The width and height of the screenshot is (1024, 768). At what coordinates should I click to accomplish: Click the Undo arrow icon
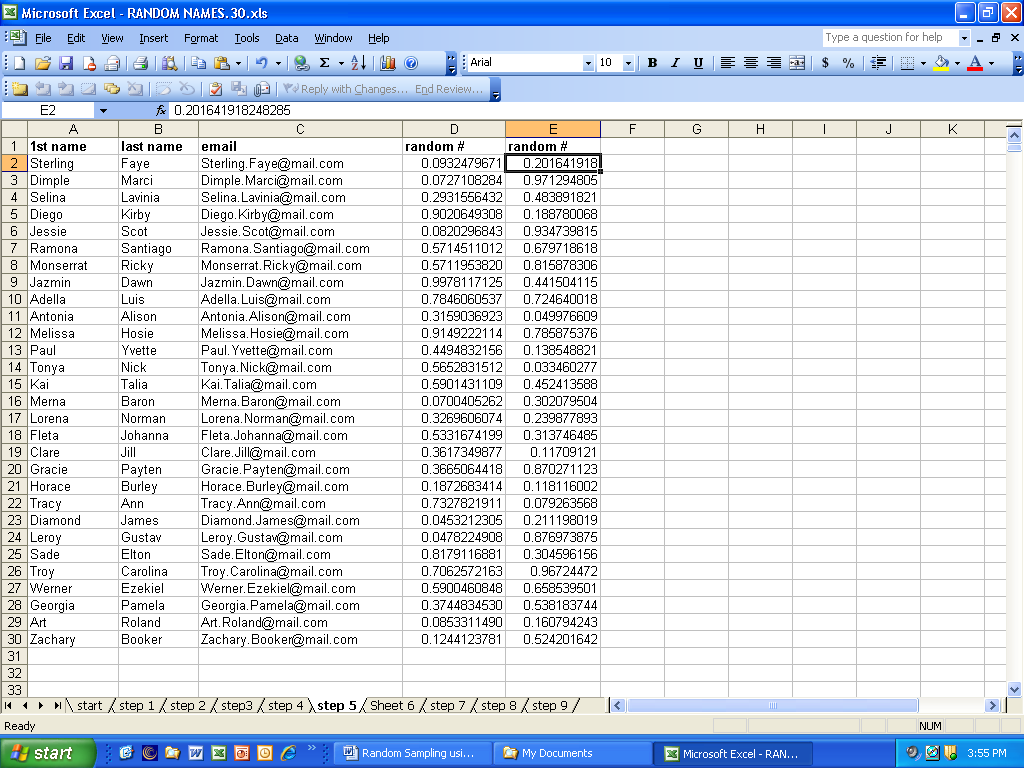262,63
